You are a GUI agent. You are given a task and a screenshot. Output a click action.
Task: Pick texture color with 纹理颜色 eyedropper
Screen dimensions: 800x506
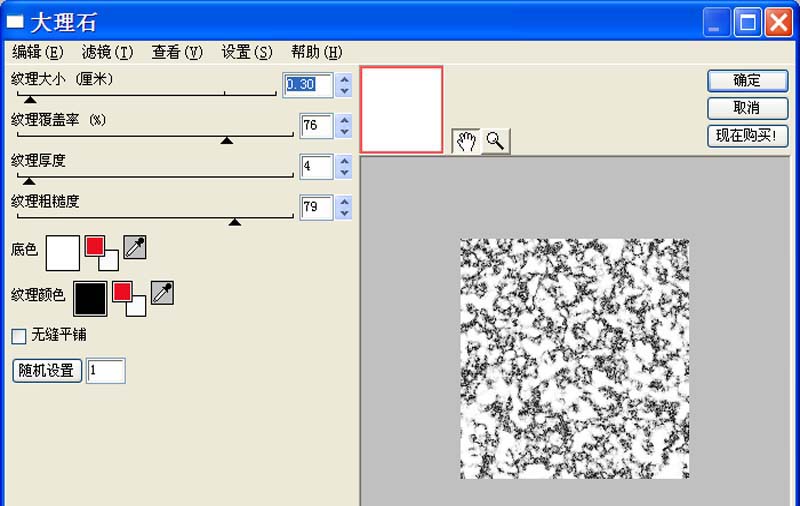(161, 292)
